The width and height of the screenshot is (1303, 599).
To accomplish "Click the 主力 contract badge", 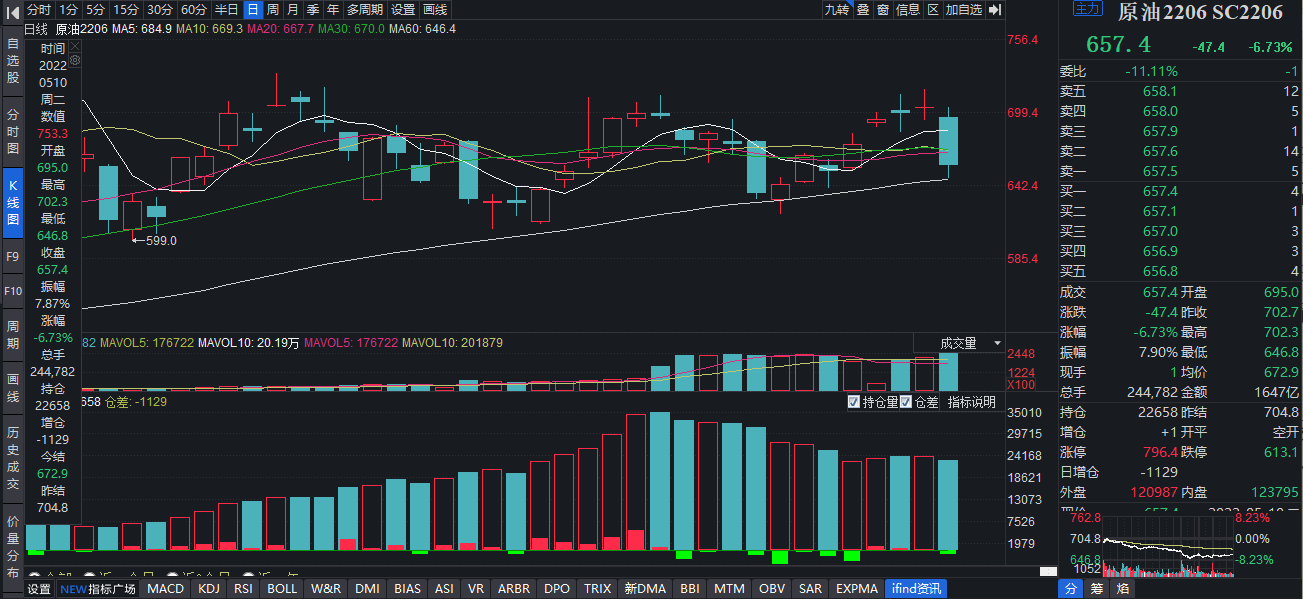I will click(1087, 9).
